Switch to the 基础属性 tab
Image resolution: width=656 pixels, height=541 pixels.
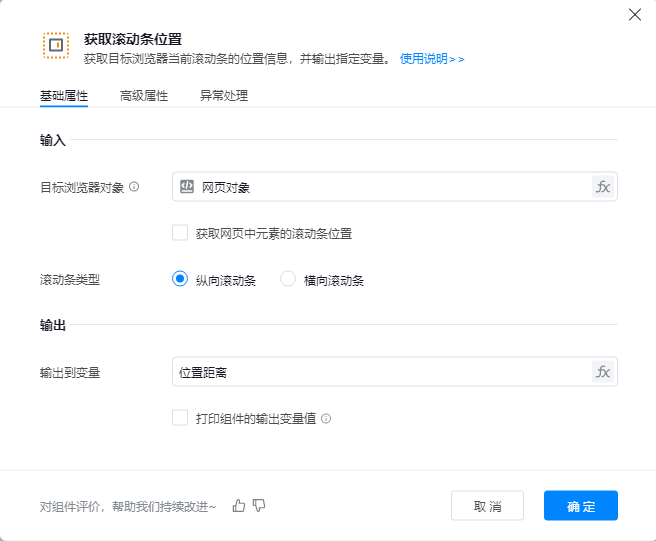tap(64, 96)
